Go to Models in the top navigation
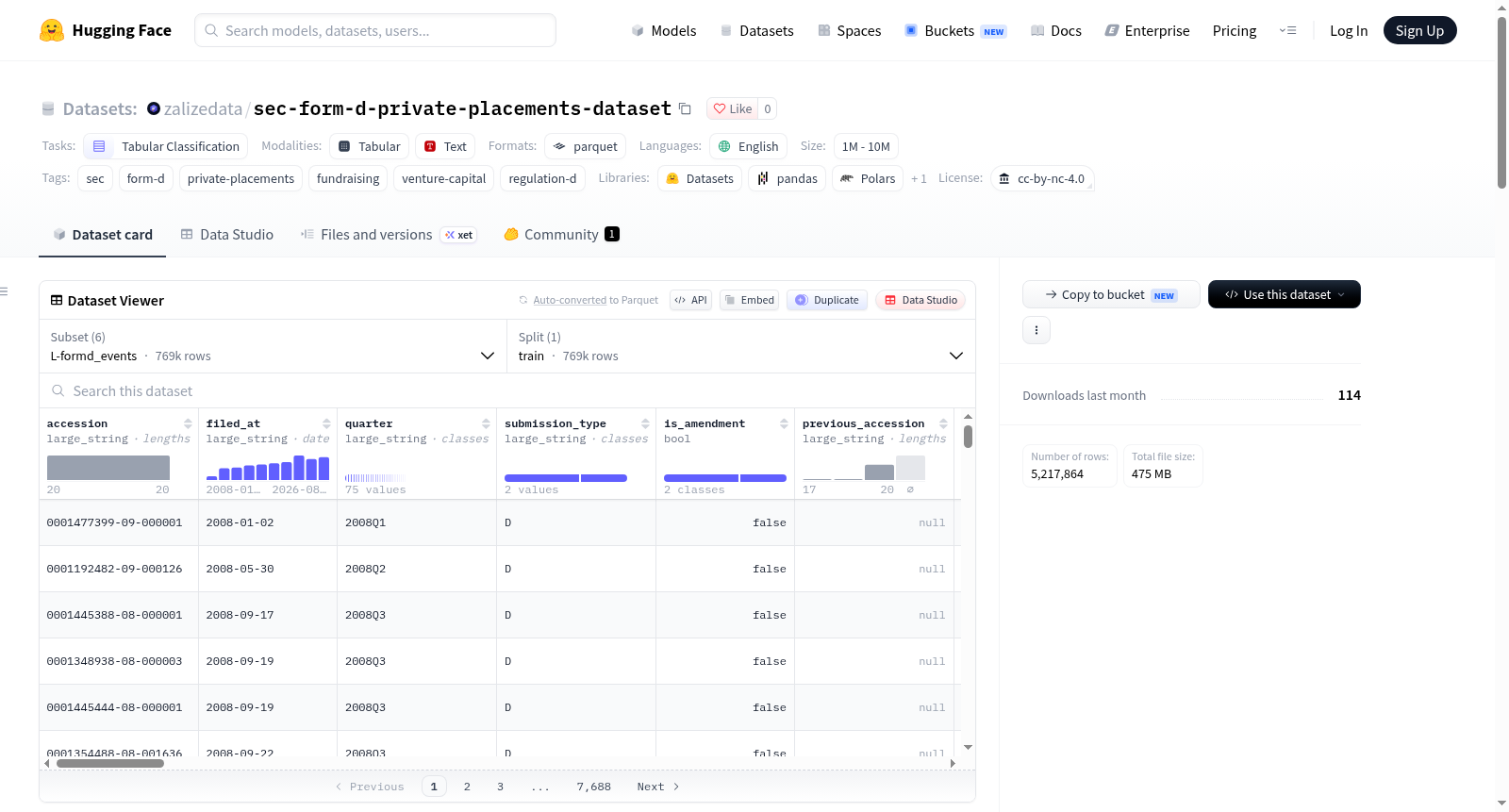The width and height of the screenshot is (1509, 812). 664,30
